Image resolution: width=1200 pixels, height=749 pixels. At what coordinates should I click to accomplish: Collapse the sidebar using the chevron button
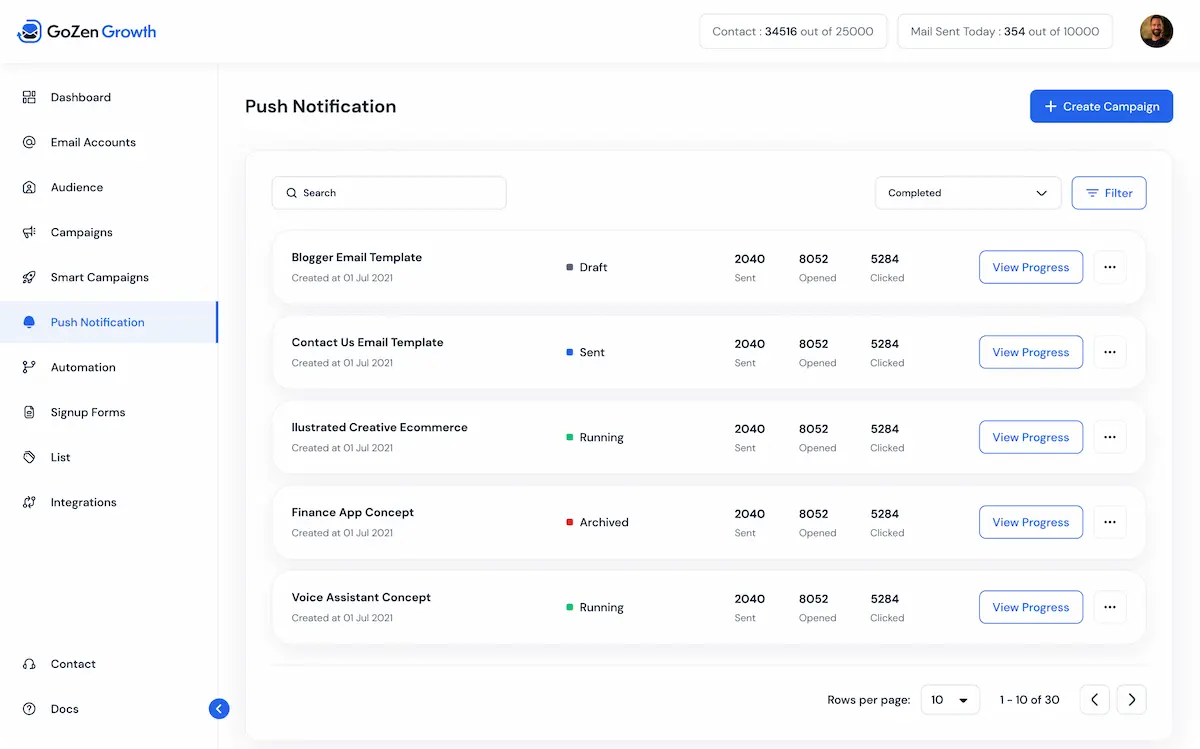(219, 708)
